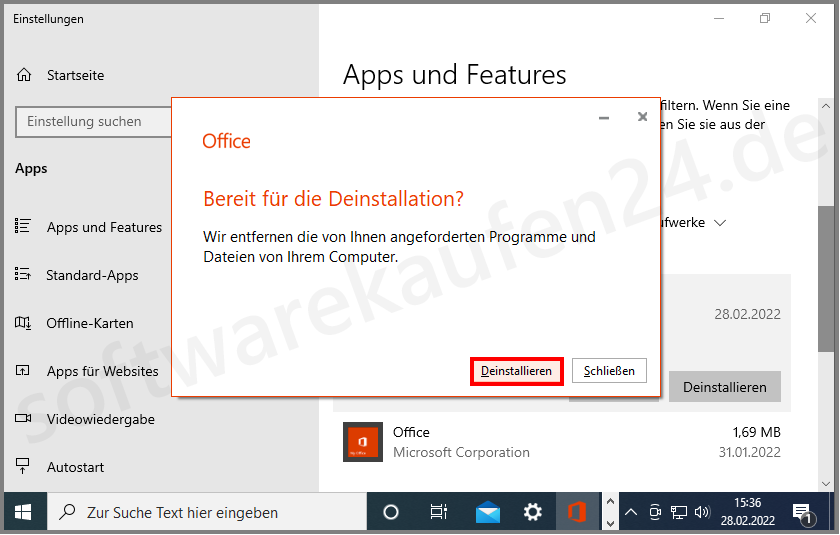This screenshot has width=840, height=535.
Task: Minimize the Einstellungen window
Action: pos(719,19)
